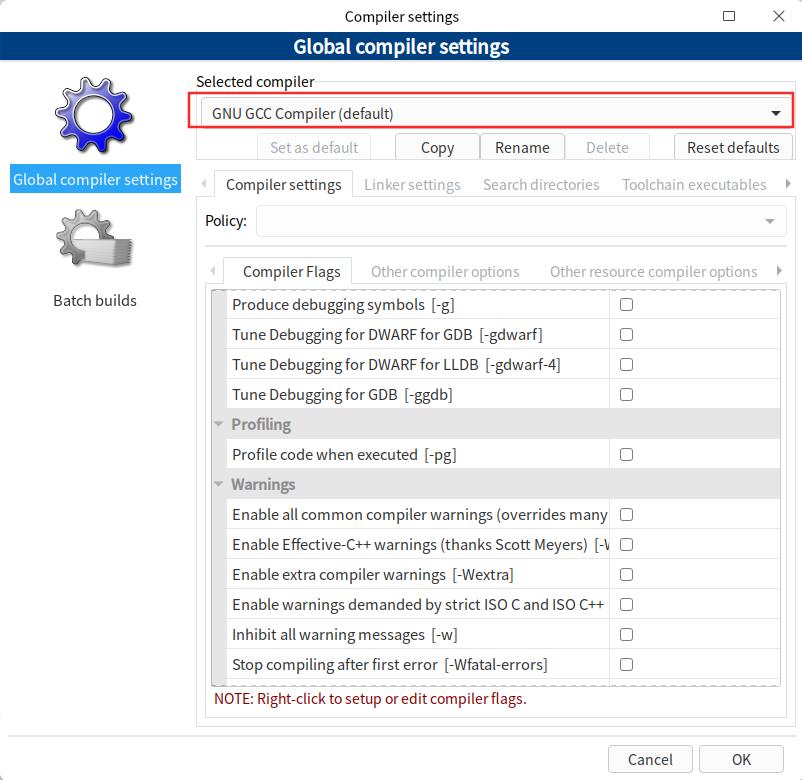Viewport: 802px width, 780px height.
Task: Check Enable Effective-C++ warnings option
Action: pyautogui.click(x=626, y=545)
